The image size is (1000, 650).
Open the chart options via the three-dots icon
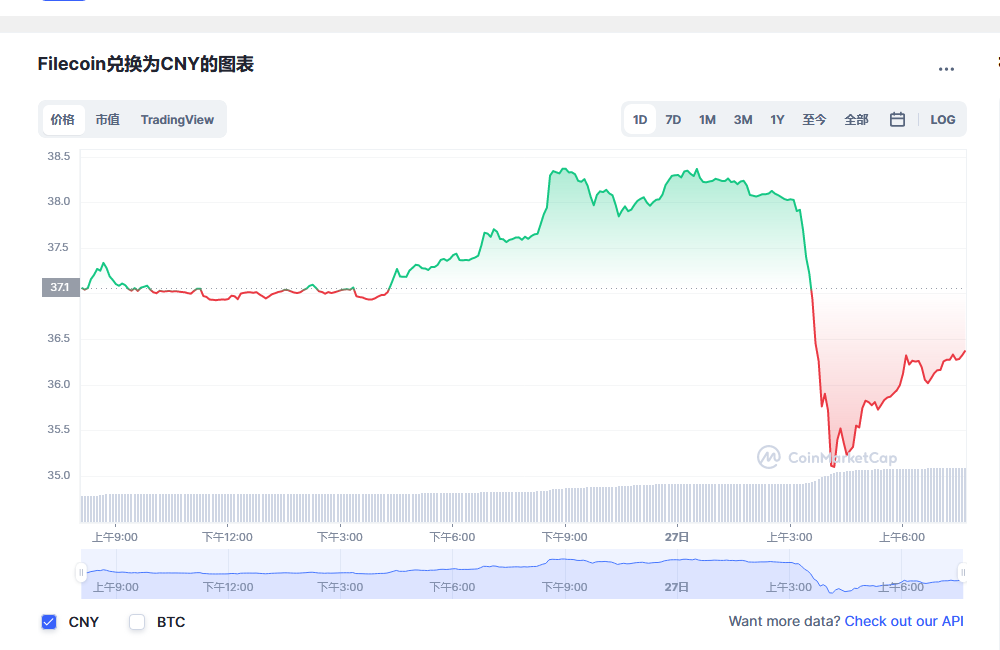tap(946, 68)
